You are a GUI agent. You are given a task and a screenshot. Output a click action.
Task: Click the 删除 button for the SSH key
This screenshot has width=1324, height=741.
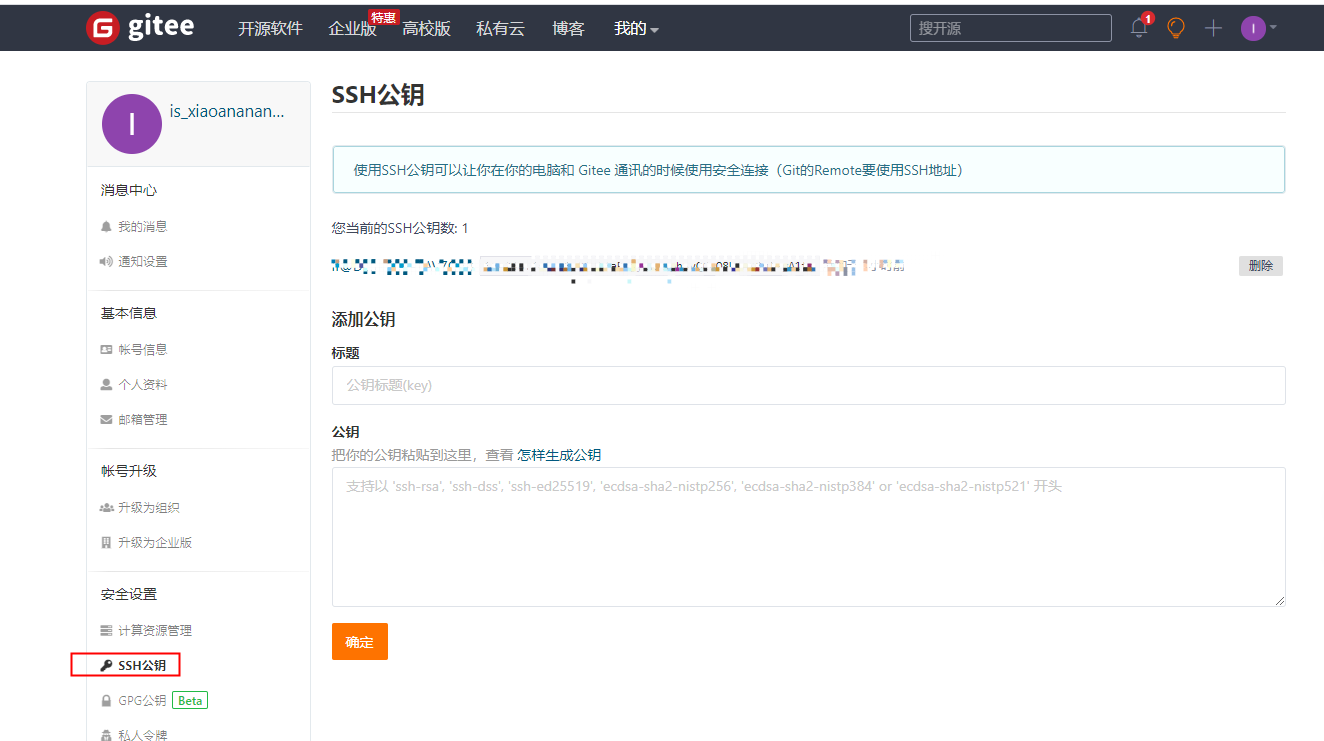pyautogui.click(x=1261, y=266)
